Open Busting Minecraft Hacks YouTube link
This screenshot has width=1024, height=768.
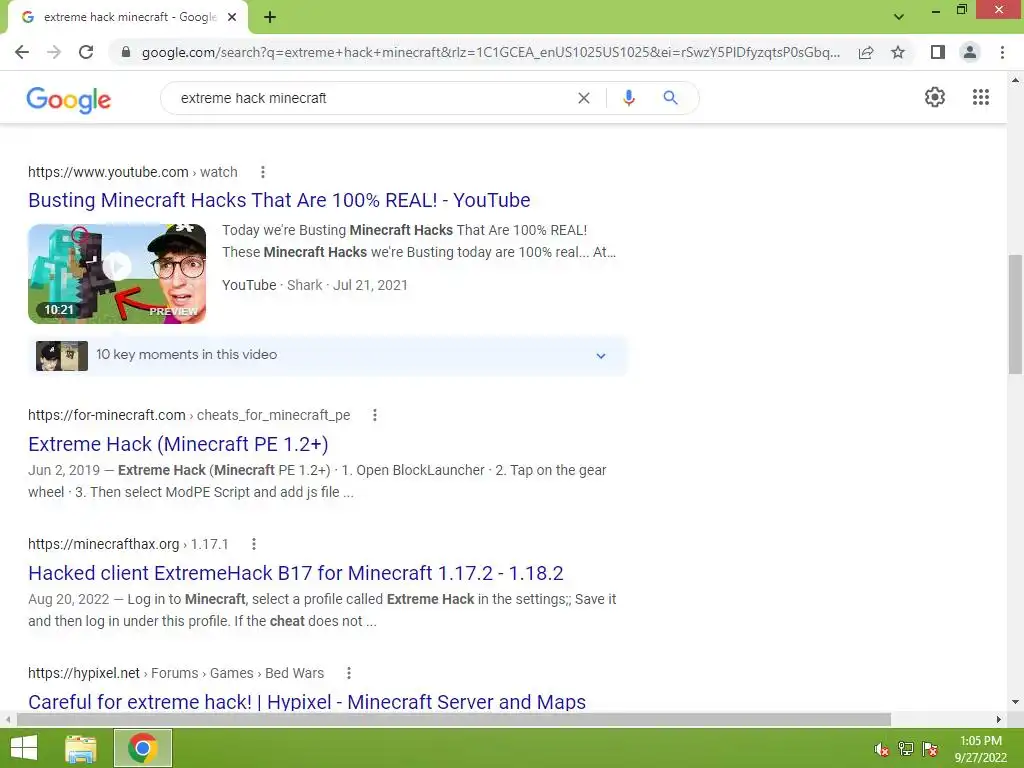coord(279,200)
